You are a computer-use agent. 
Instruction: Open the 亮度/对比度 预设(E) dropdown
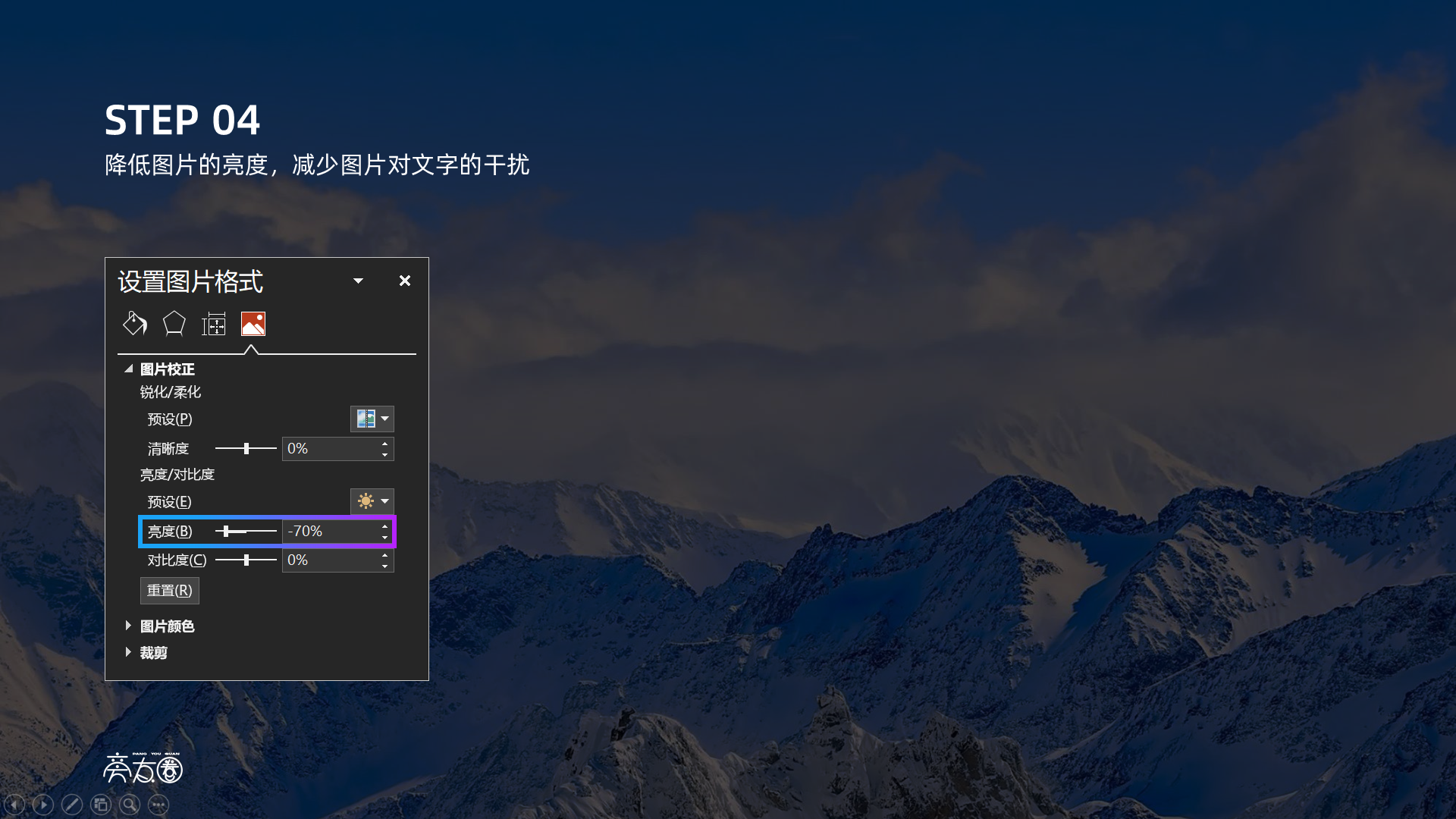(x=372, y=501)
